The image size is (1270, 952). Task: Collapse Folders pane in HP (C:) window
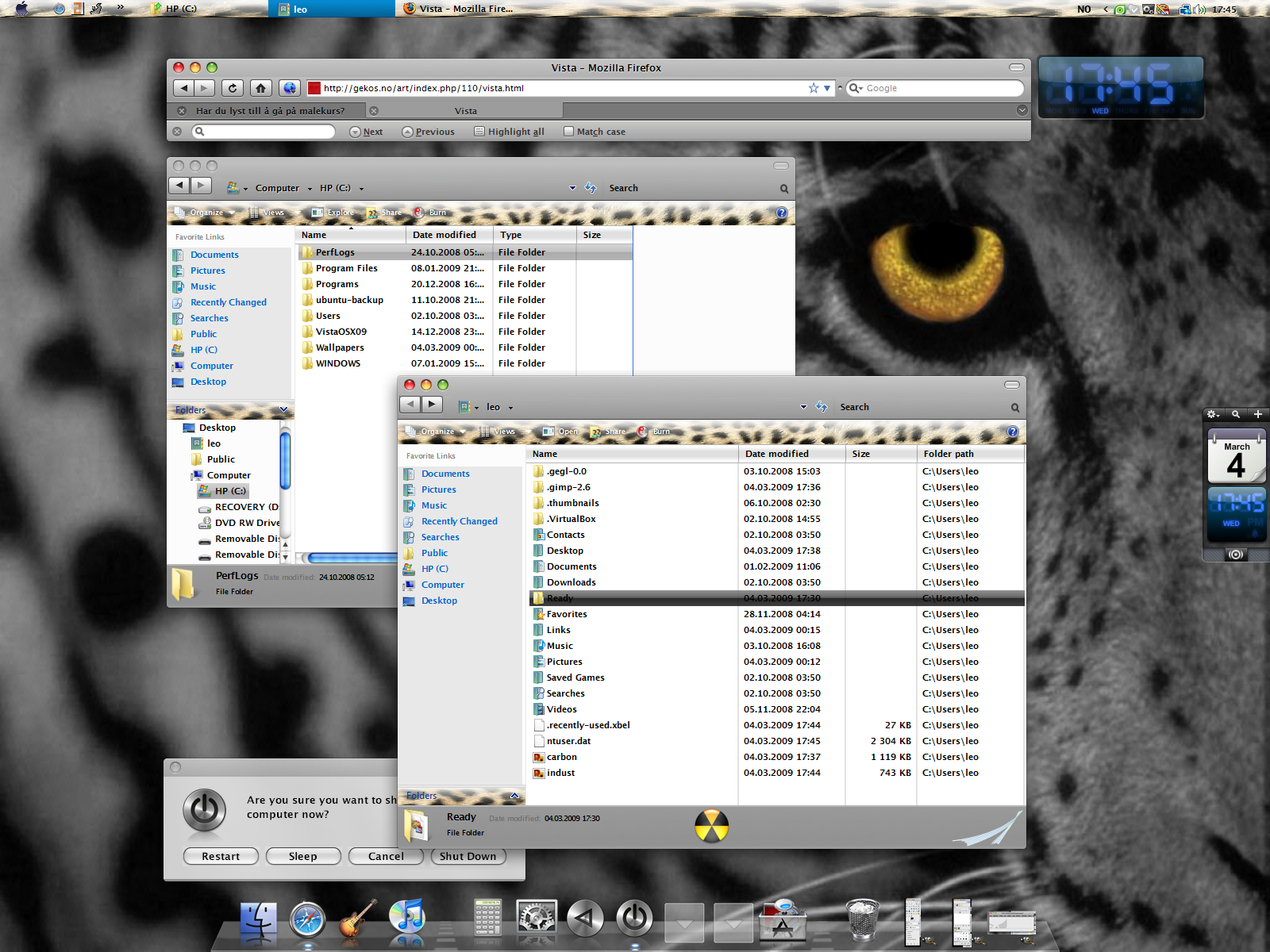284,409
